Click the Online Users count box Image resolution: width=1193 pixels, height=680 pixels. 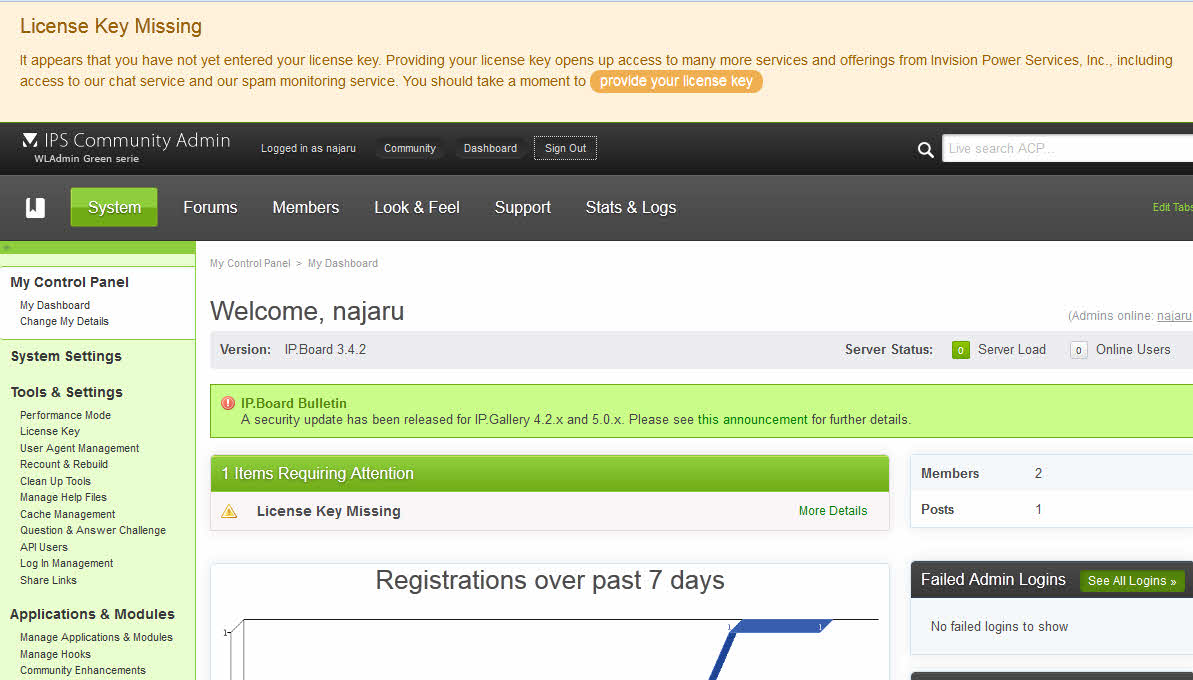(1078, 350)
